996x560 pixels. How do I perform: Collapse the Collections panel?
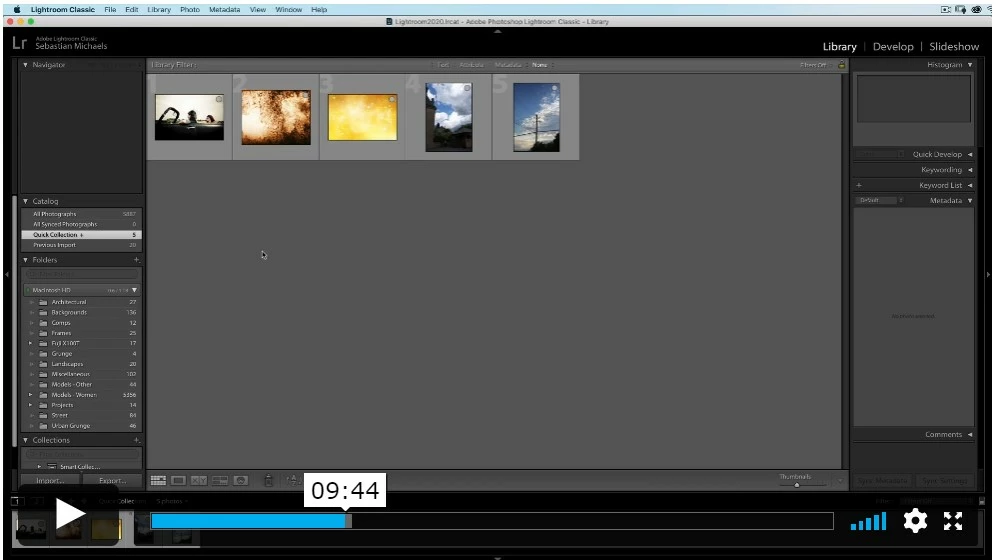(25, 440)
